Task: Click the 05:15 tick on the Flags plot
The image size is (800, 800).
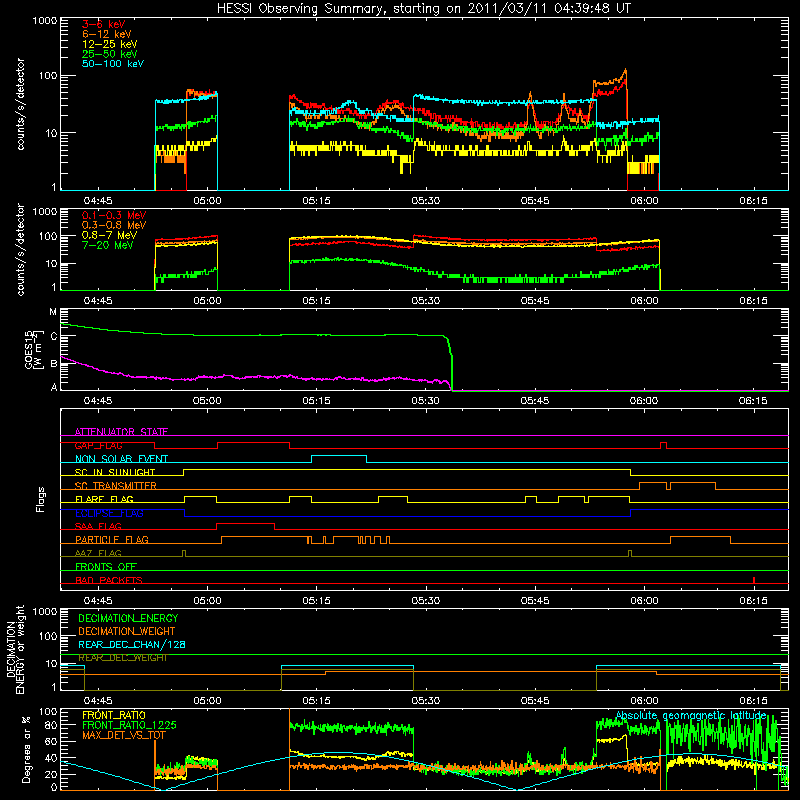Action: [x=316, y=601]
